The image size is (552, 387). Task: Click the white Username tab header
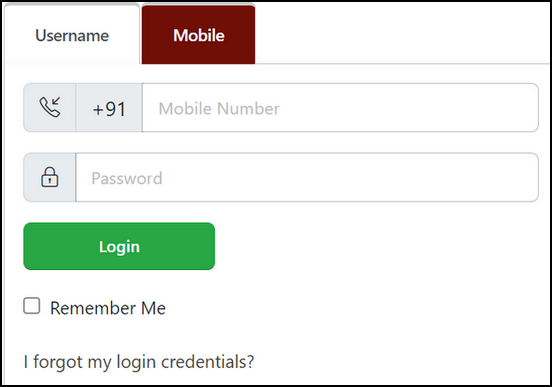(x=72, y=35)
